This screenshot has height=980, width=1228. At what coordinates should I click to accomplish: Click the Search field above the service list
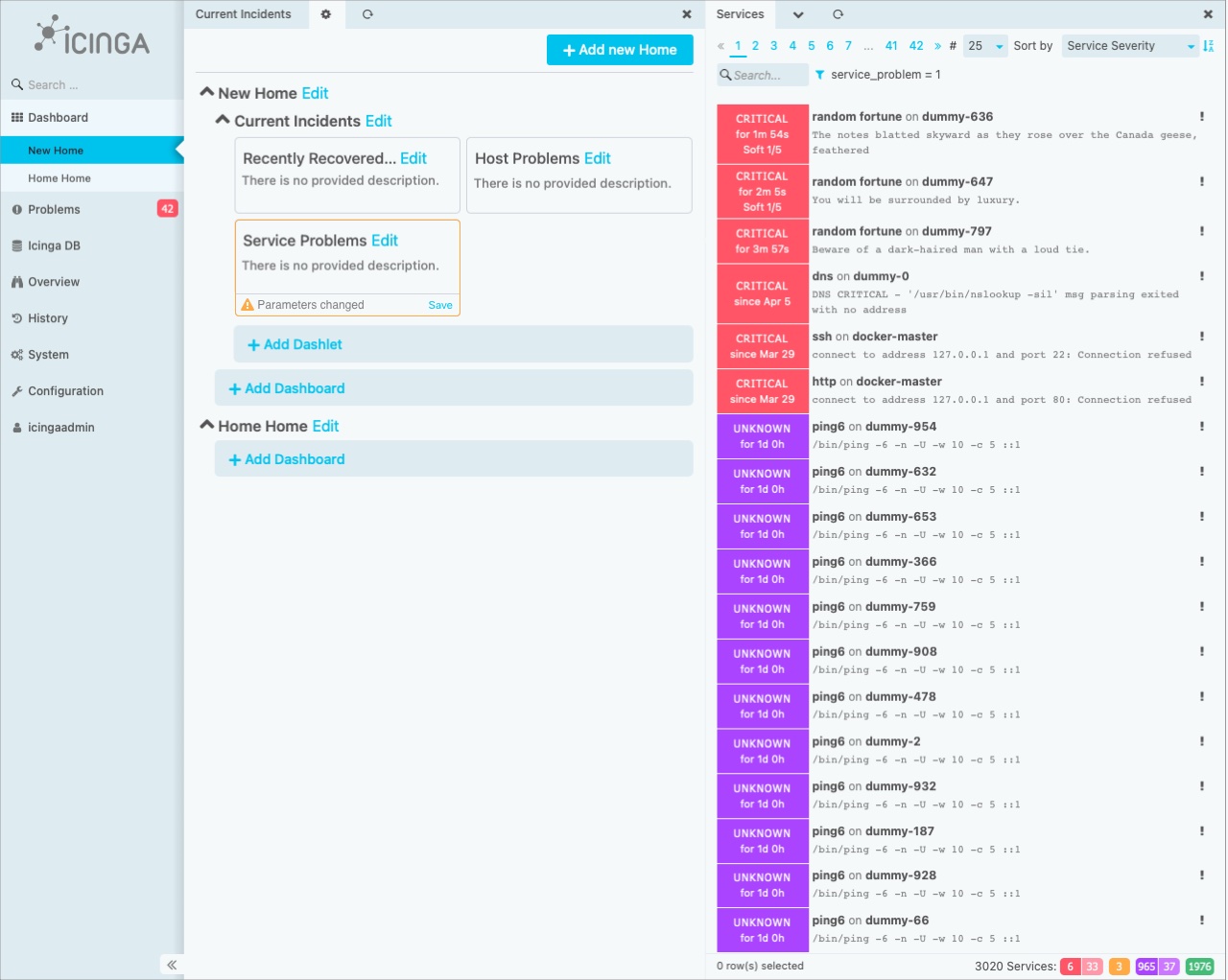[763, 75]
